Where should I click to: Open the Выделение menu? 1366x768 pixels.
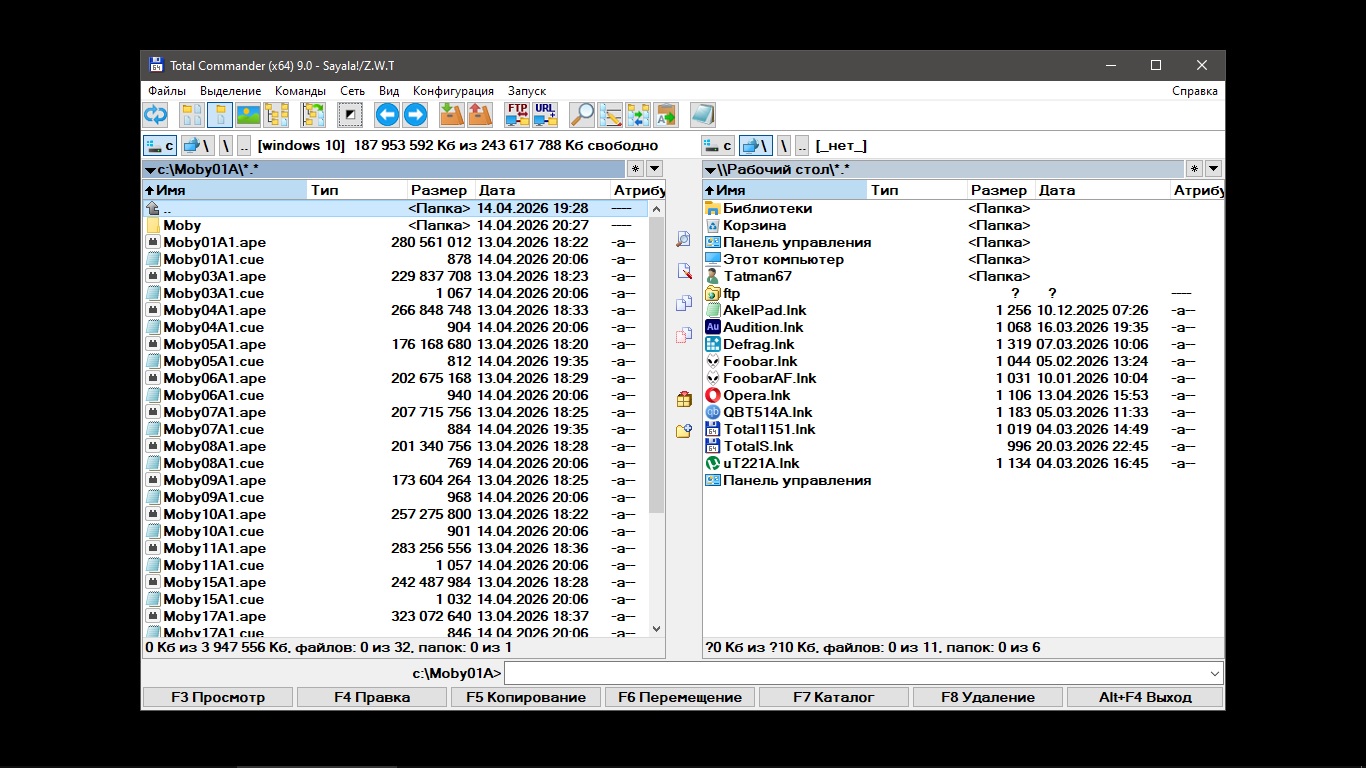pos(230,91)
